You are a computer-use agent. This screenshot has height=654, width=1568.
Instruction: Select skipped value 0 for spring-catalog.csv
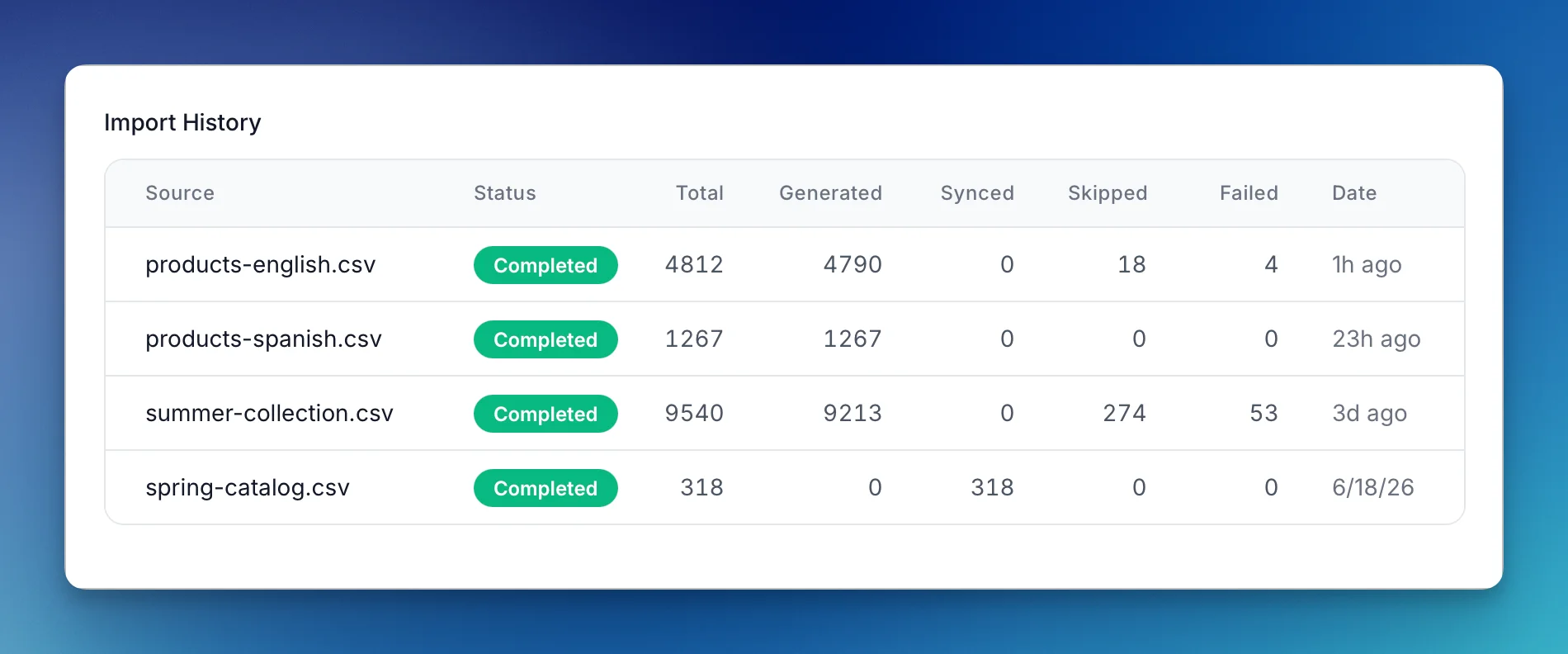[1139, 487]
